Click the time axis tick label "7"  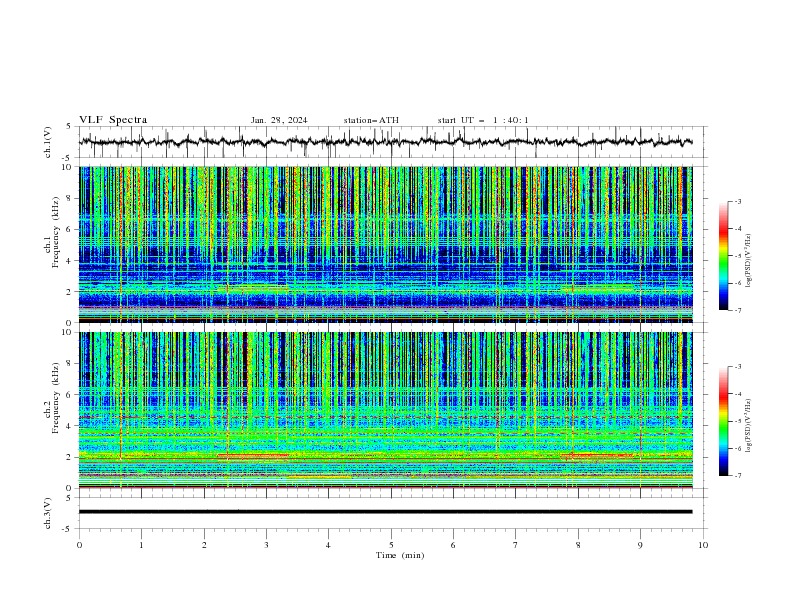click(516, 545)
